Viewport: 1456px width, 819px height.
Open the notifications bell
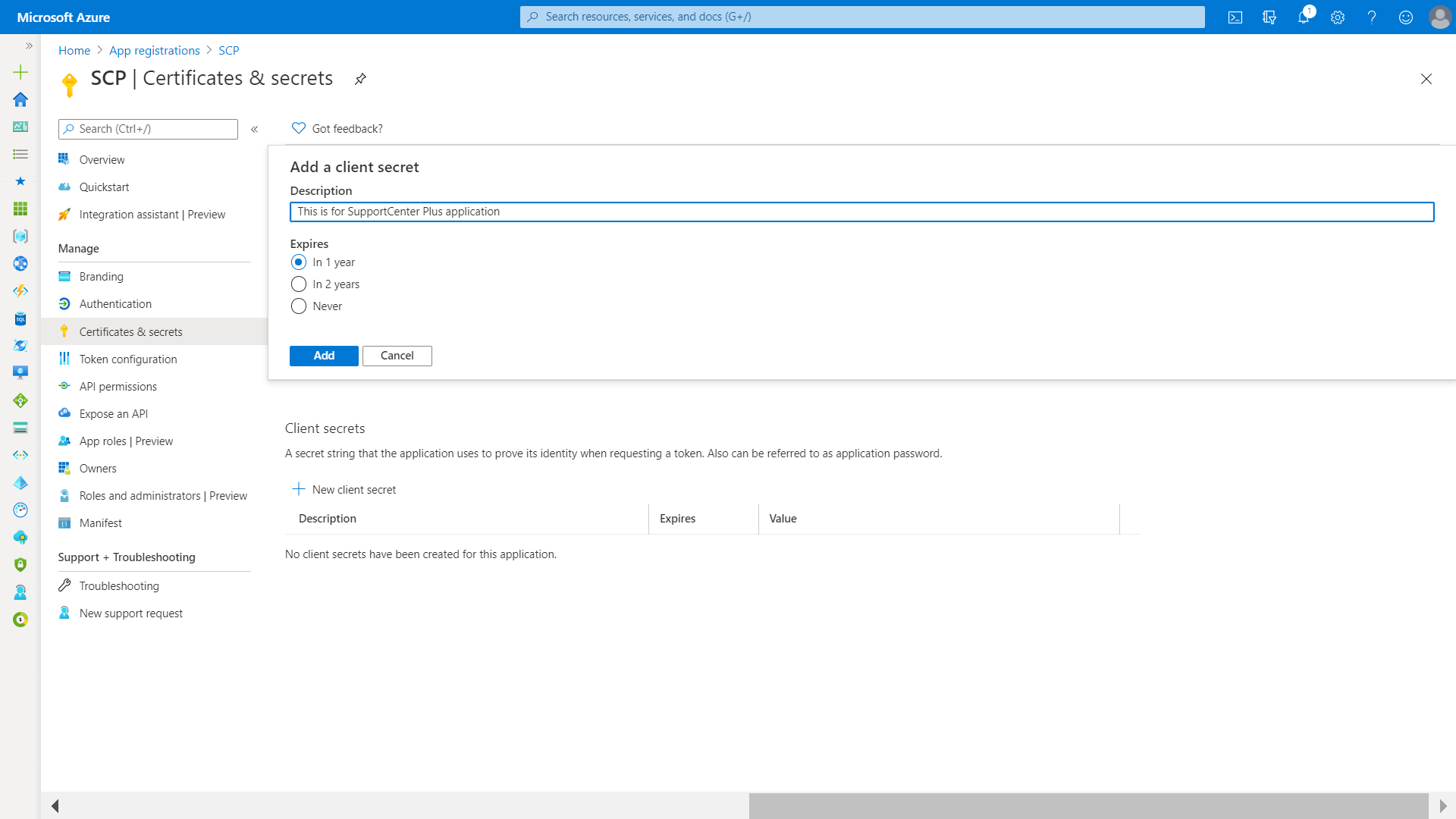[1304, 17]
